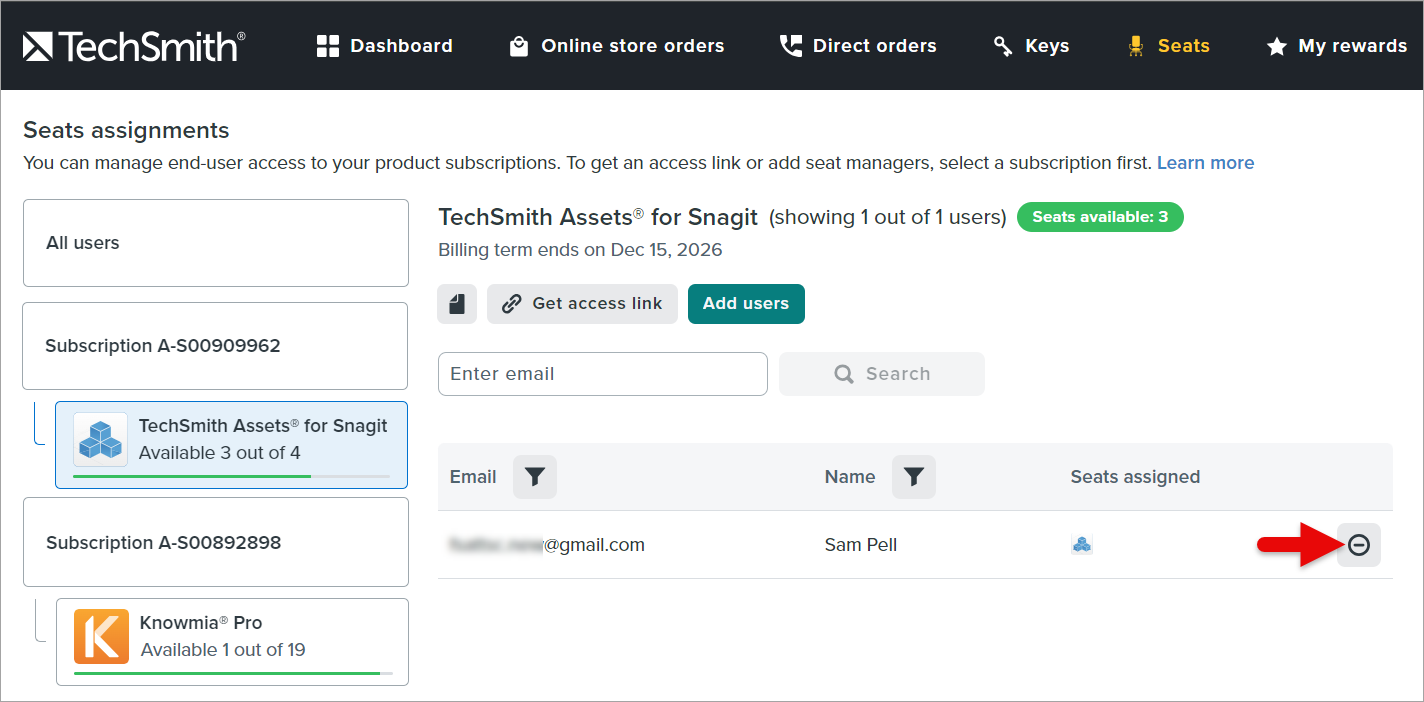Click the remove seat minus icon
The image size is (1424, 702).
pos(1358,545)
